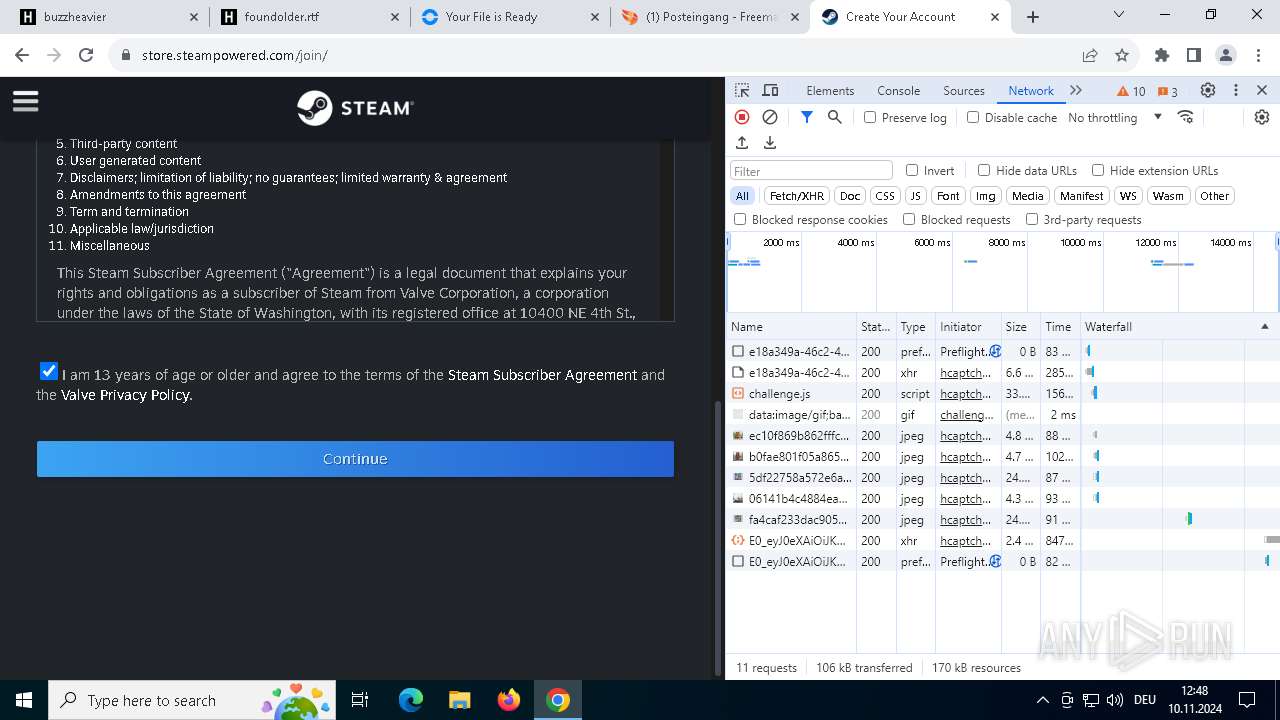Click the network timeline overview

(x=1002, y=272)
